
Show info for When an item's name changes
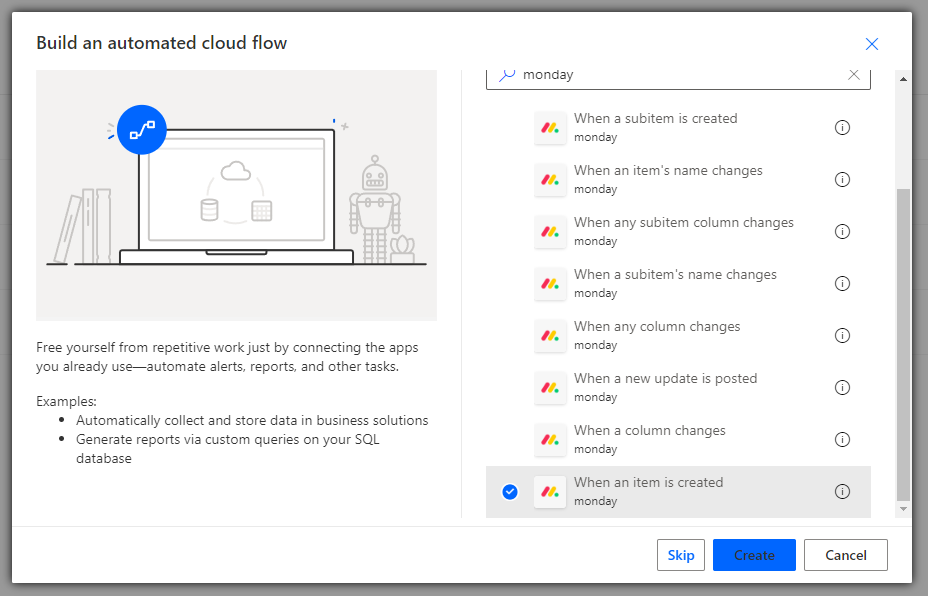point(842,179)
